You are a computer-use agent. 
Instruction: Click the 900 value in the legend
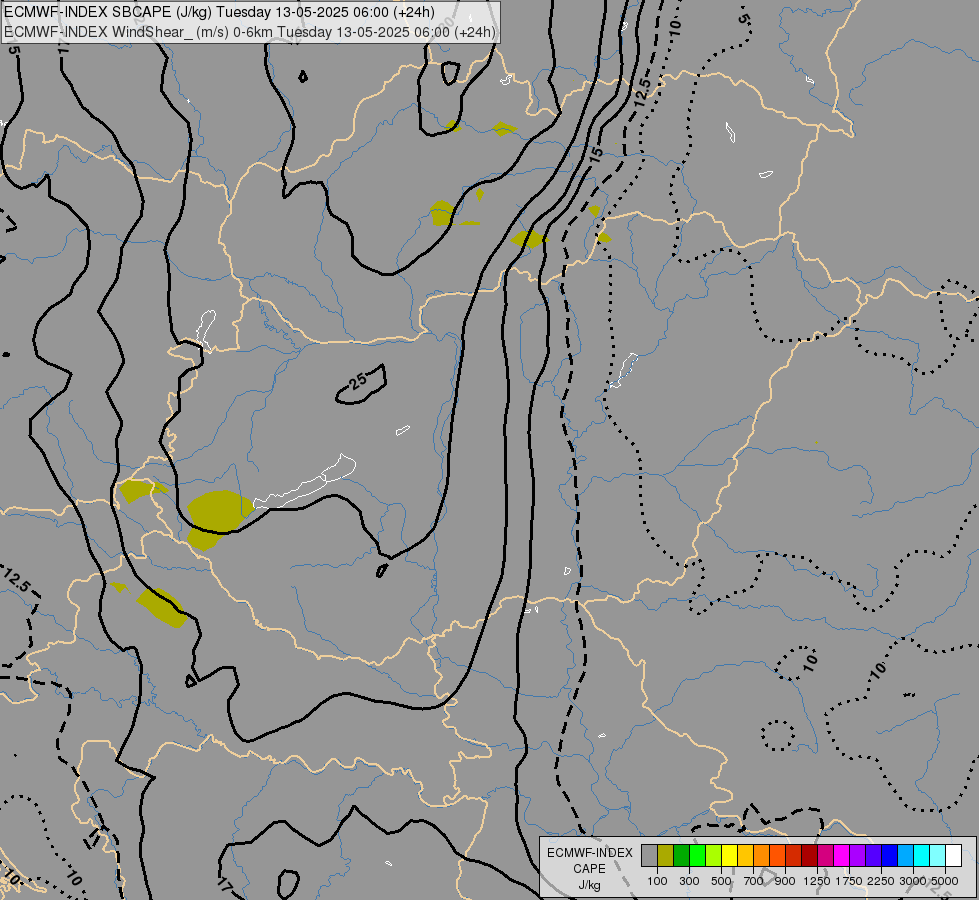785,881
